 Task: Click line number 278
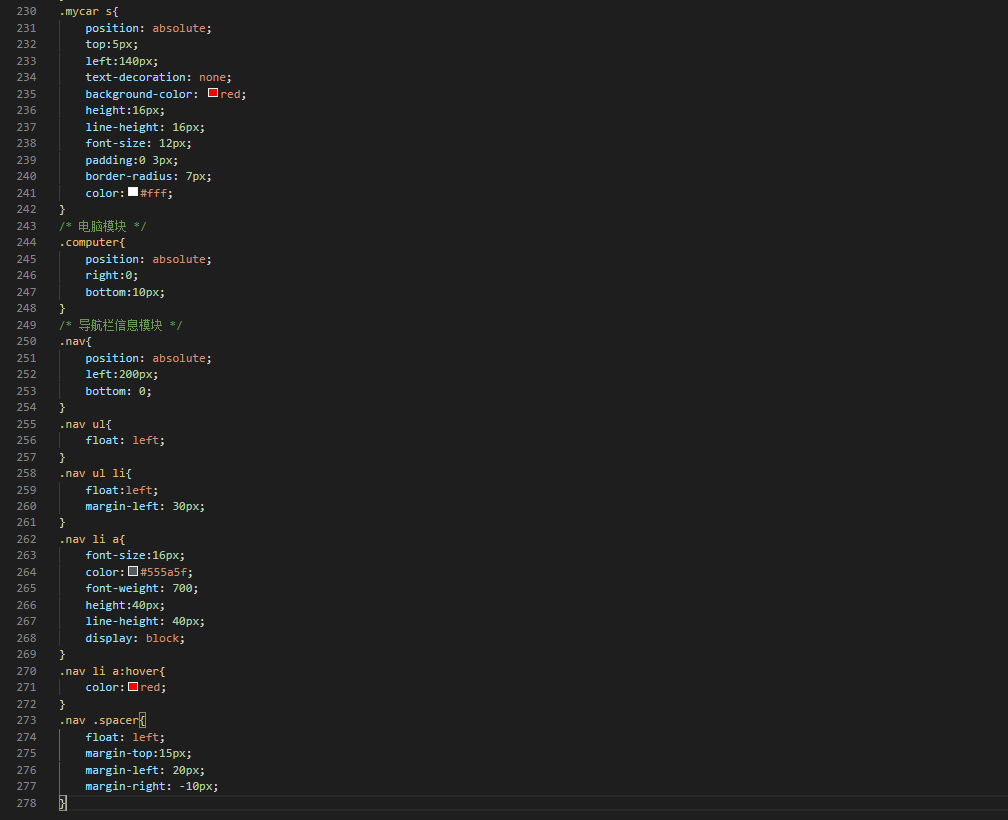click(26, 803)
